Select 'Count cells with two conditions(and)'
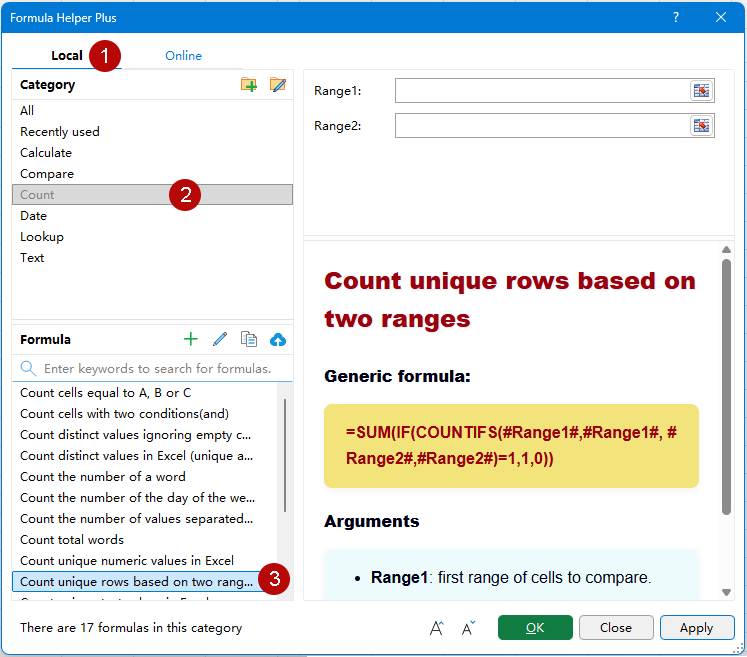 pyautogui.click(x=145, y=414)
